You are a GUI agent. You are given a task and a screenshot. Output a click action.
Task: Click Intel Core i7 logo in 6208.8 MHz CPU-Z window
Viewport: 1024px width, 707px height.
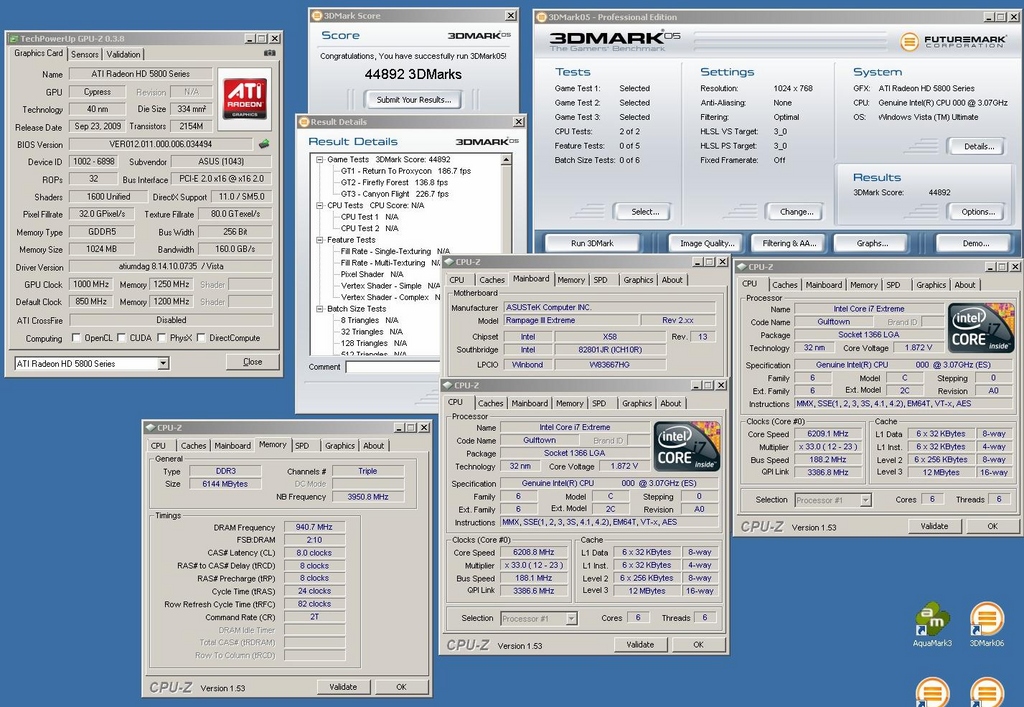tap(687, 446)
